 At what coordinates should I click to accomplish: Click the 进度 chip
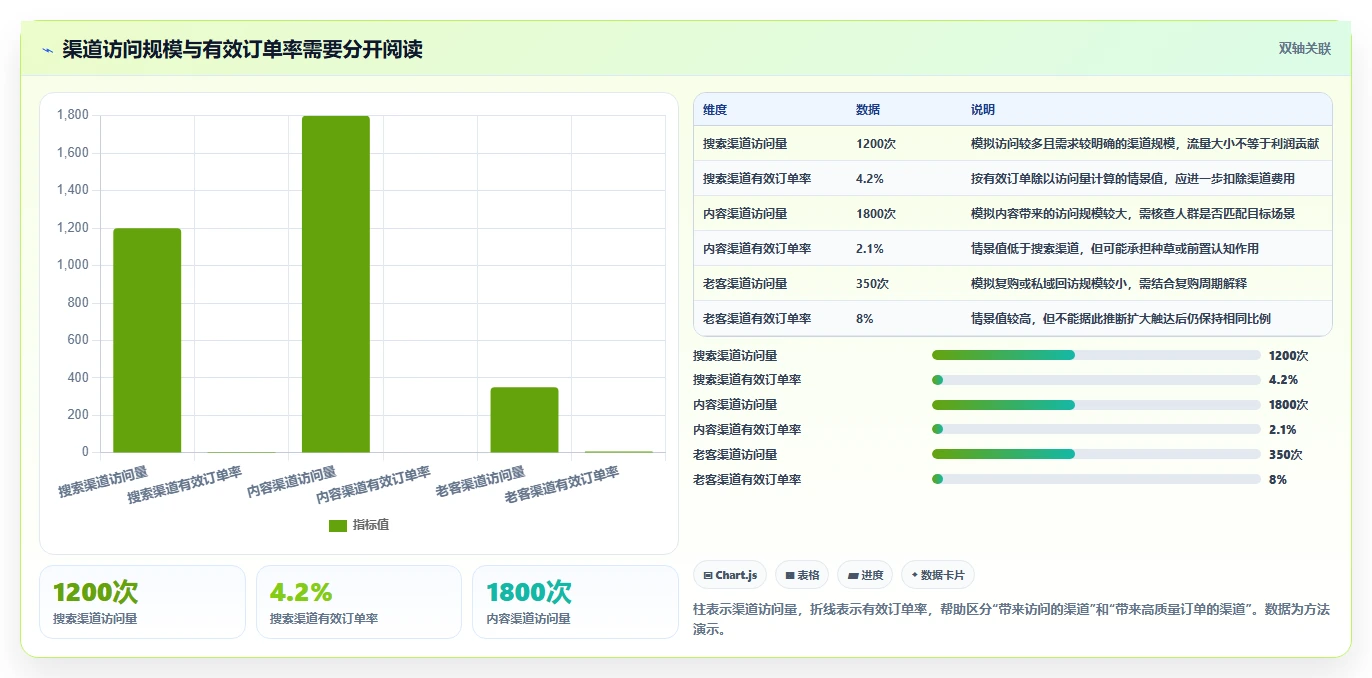pyautogui.click(x=865, y=575)
